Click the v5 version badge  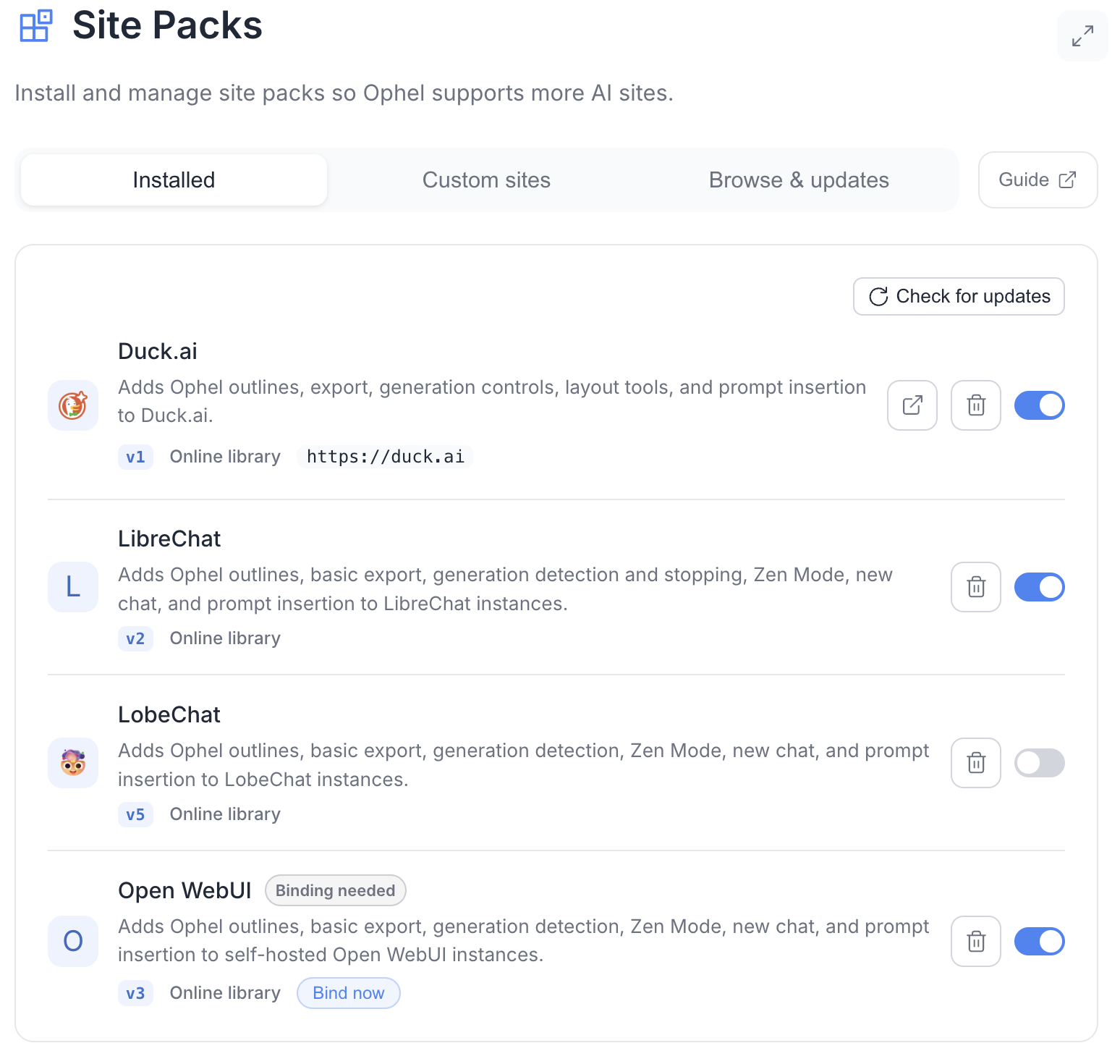point(135,814)
